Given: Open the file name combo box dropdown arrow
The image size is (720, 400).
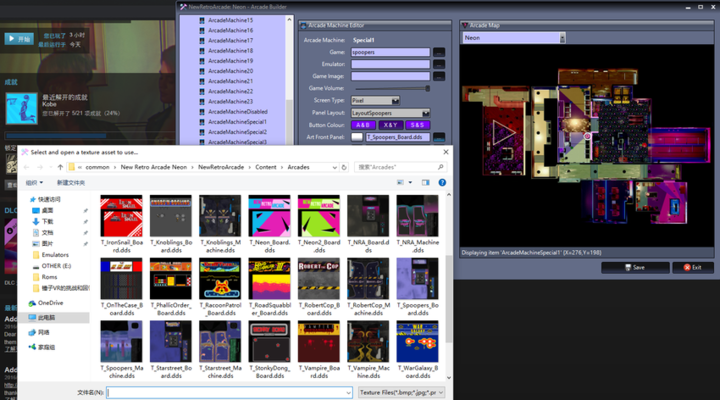Looking at the screenshot, I should [x=349, y=393].
